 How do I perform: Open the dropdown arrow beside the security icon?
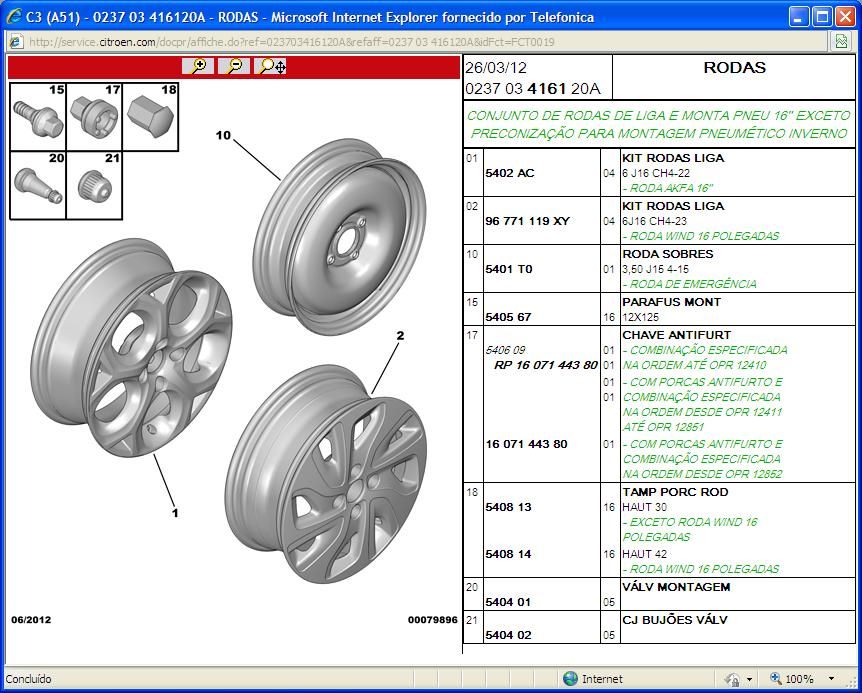pyautogui.click(x=749, y=680)
